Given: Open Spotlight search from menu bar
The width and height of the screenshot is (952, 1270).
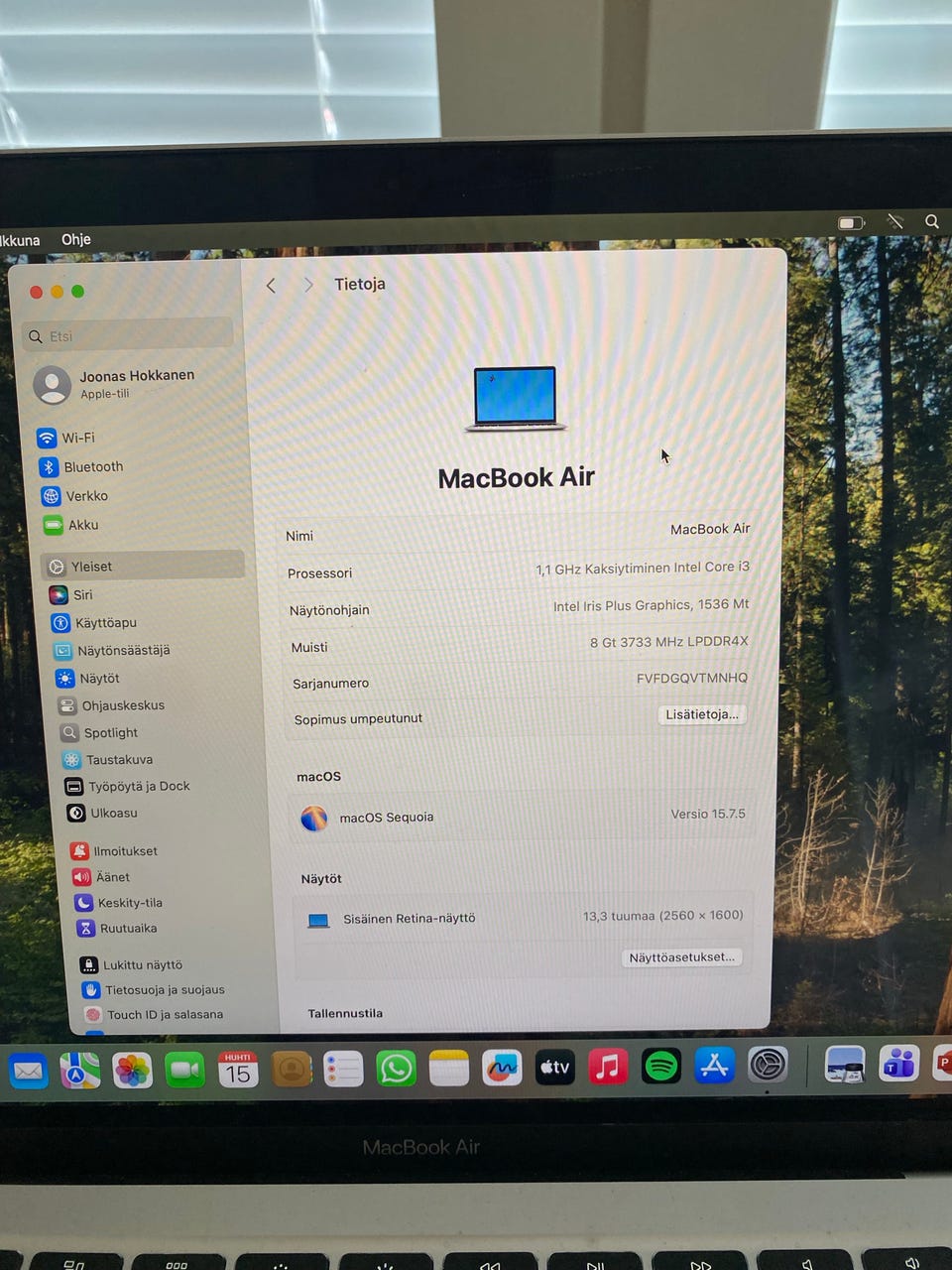Looking at the screenshot, I should (932, 221).
